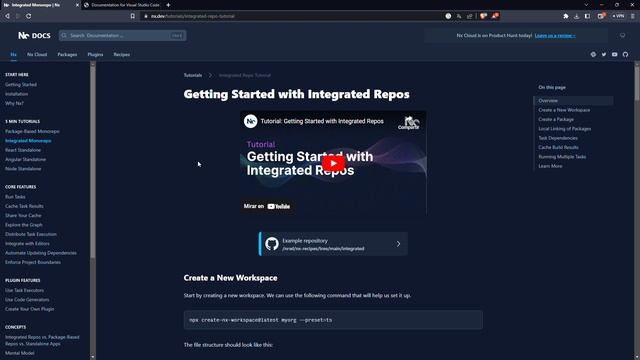This screenshot has height=360, width=640.
Task: Click the Brave Shields lion icon
Action: tap(484, 16)
